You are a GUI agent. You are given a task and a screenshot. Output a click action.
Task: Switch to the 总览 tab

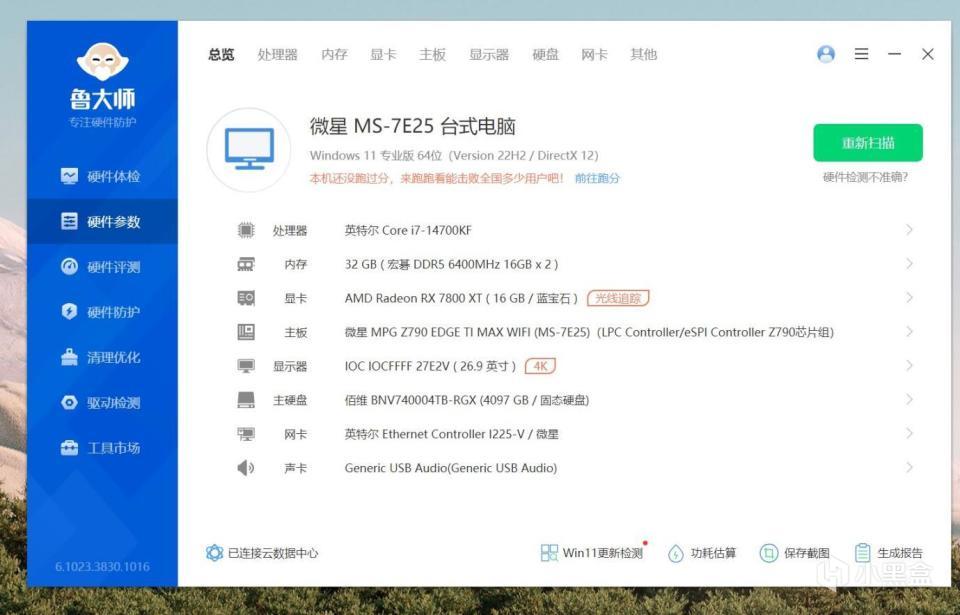tap(221, 55)
